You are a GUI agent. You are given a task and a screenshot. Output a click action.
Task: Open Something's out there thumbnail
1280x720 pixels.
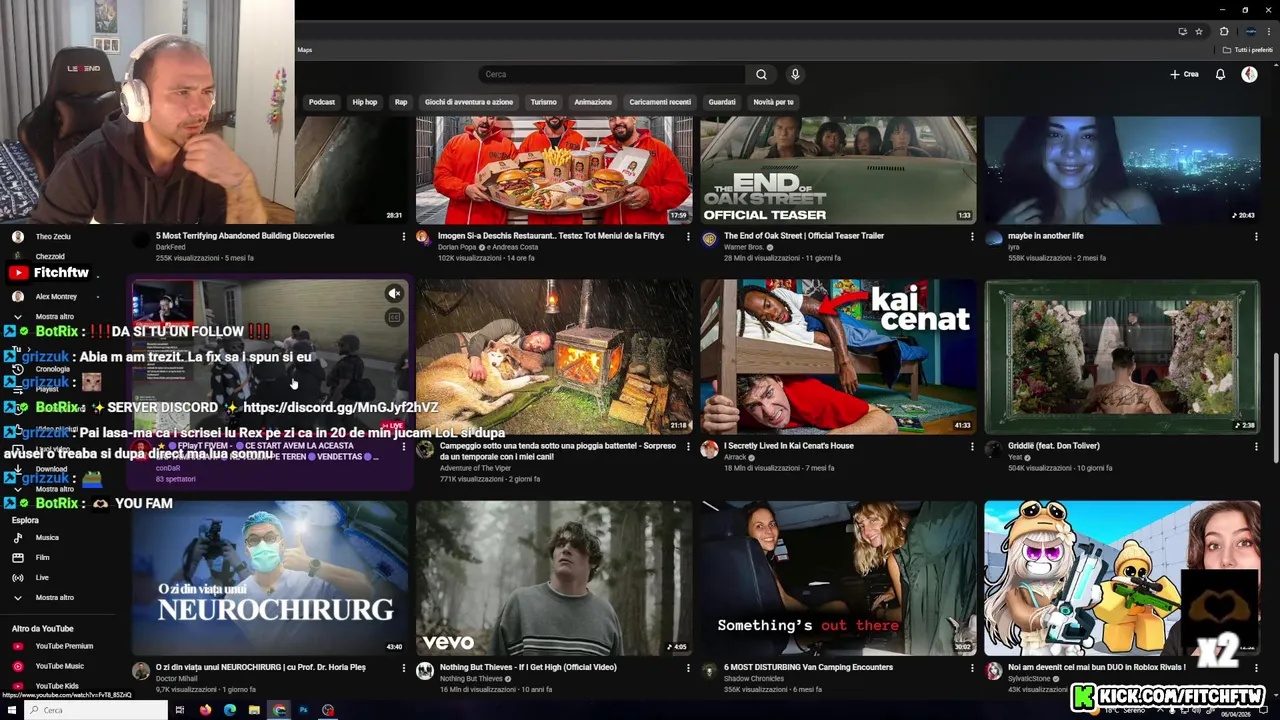point(838,578)
